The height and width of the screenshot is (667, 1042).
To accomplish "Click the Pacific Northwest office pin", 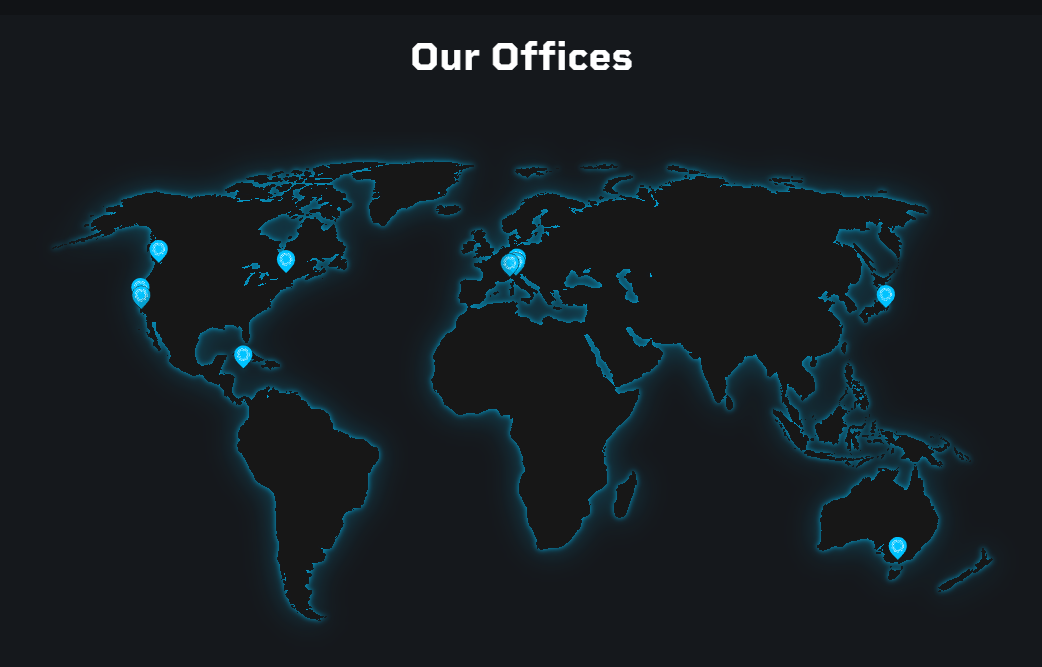I will 158,249.
